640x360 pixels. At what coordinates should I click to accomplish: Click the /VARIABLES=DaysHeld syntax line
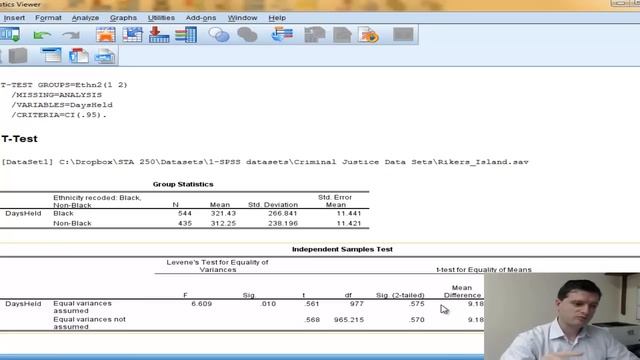pos(62,105)
